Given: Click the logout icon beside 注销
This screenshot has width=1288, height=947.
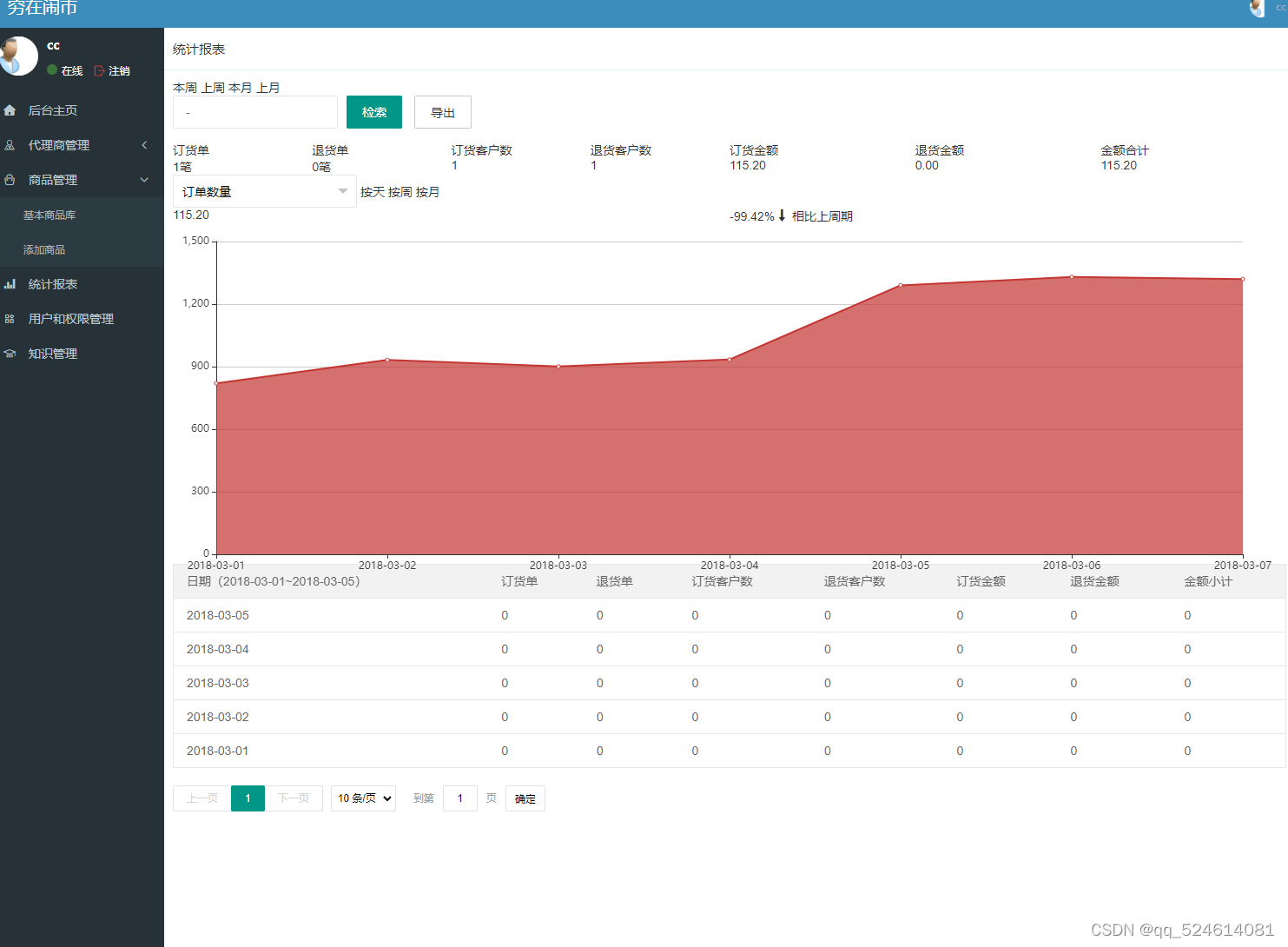Looking at the screenshot, I should click(x=99, y=71).
